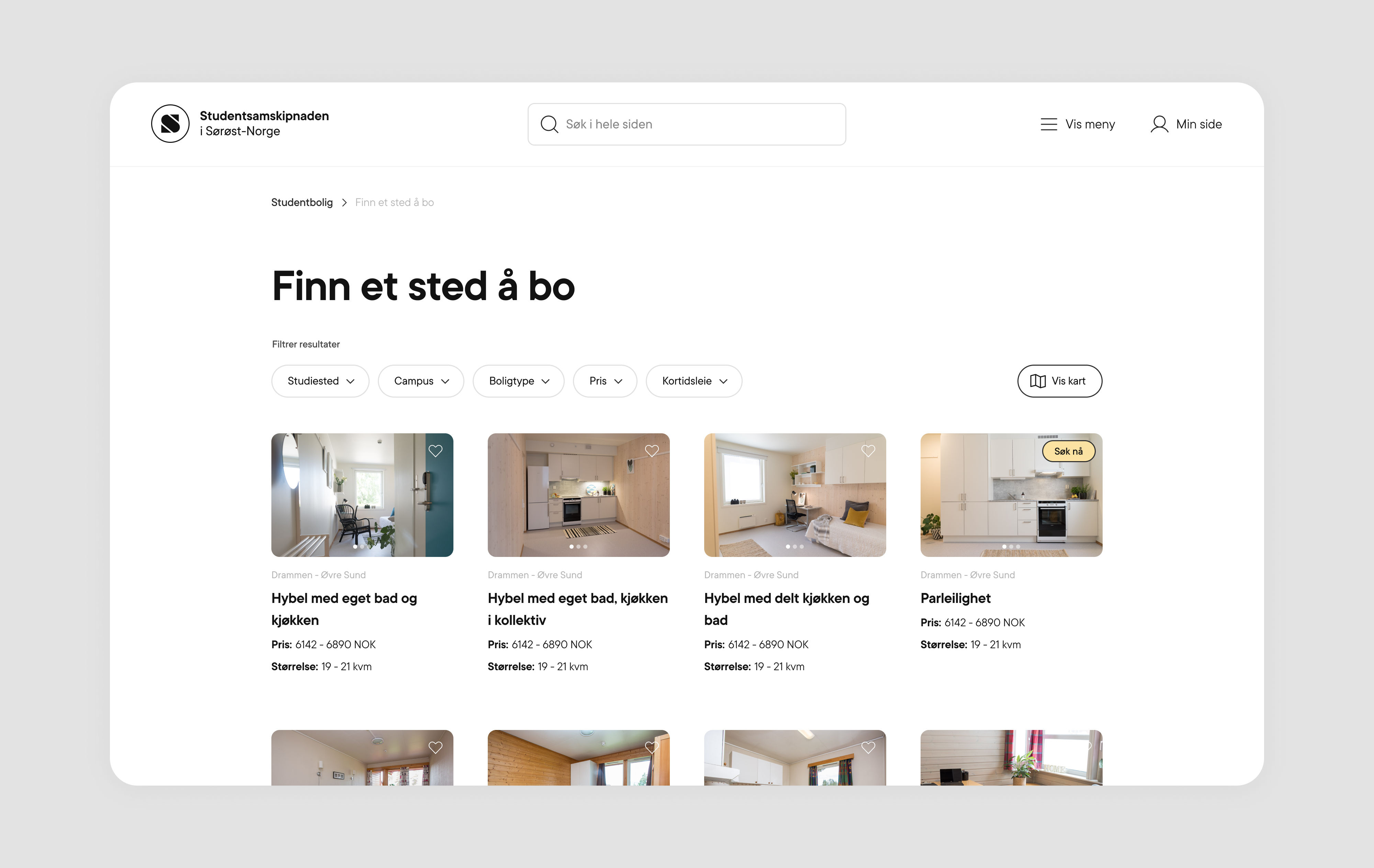Image resolution: width=1374 pixels, height=868 pixels.
Task: Open Vis meny navigation
Action: point(1077,124)
